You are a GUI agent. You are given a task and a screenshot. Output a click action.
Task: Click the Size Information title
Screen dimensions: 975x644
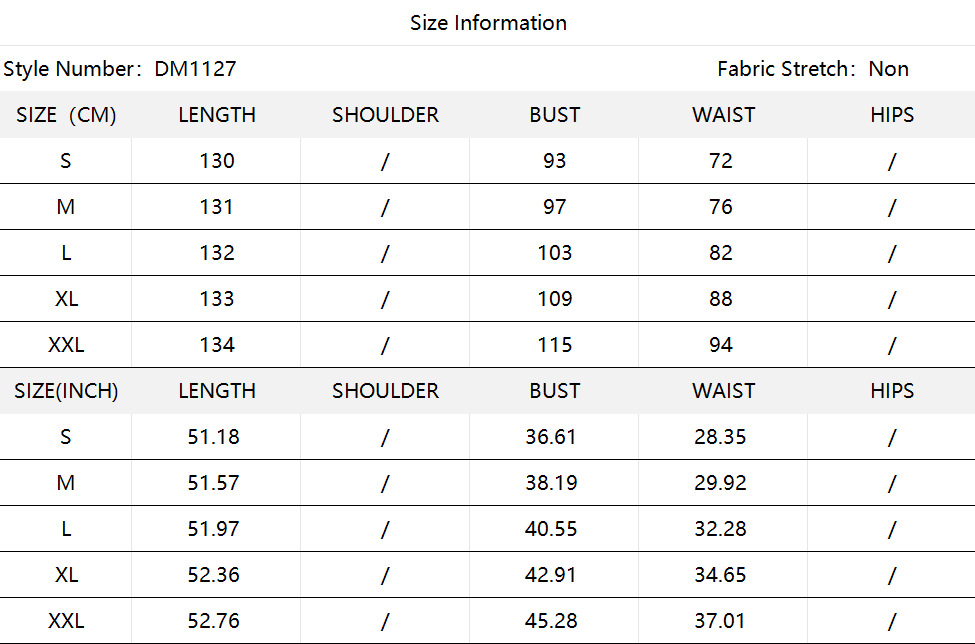click(488, 23)
